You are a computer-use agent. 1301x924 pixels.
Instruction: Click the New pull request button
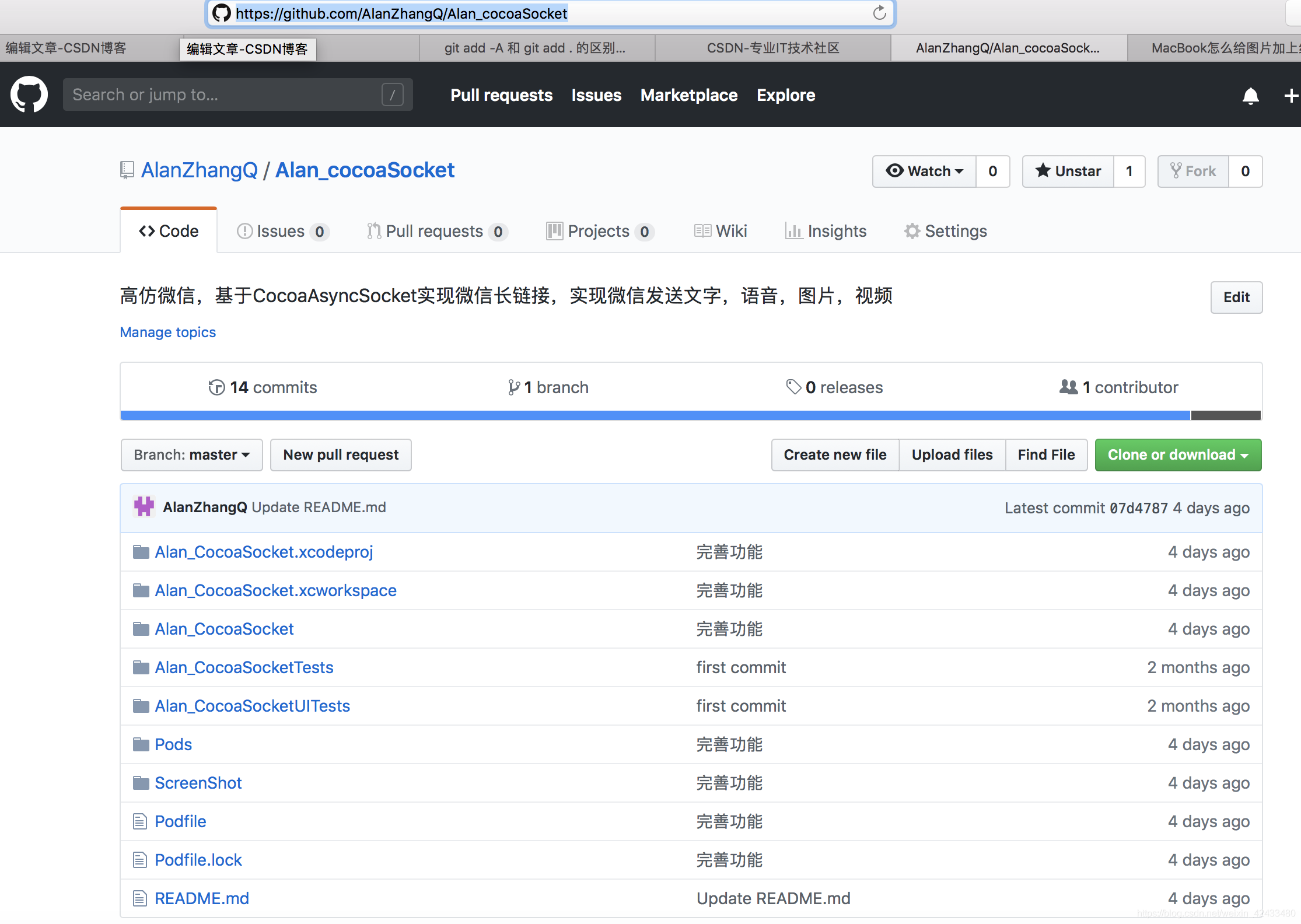341,455
